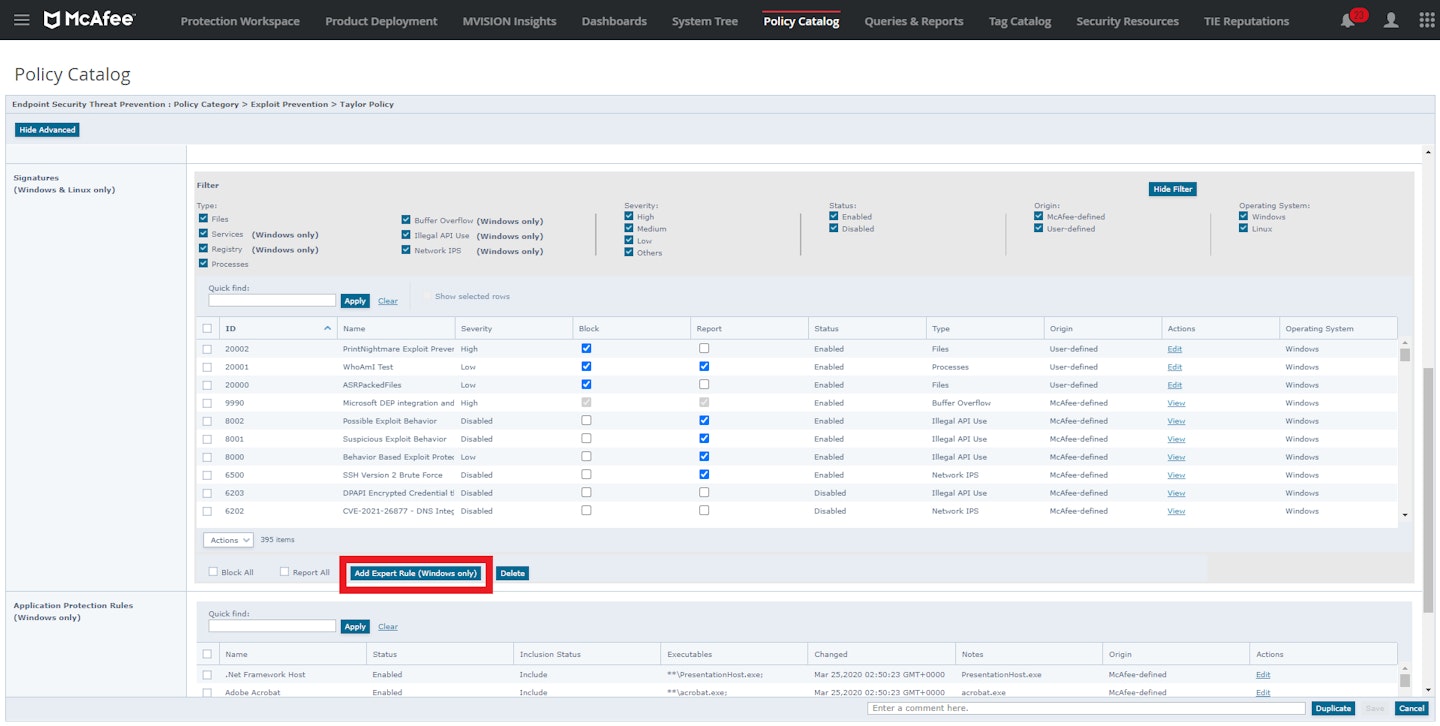
Task: Switch to Dashboards tab
Action: click(614, 21)
